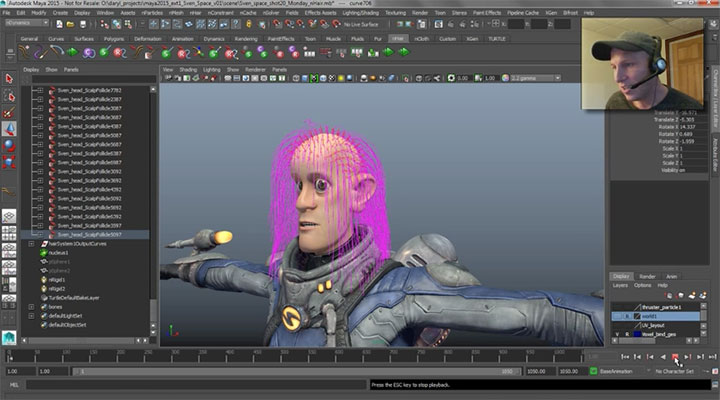The image size is (720, 400).
Task: Choose the Lasso select tool
Action: click(x=9, y=96)
